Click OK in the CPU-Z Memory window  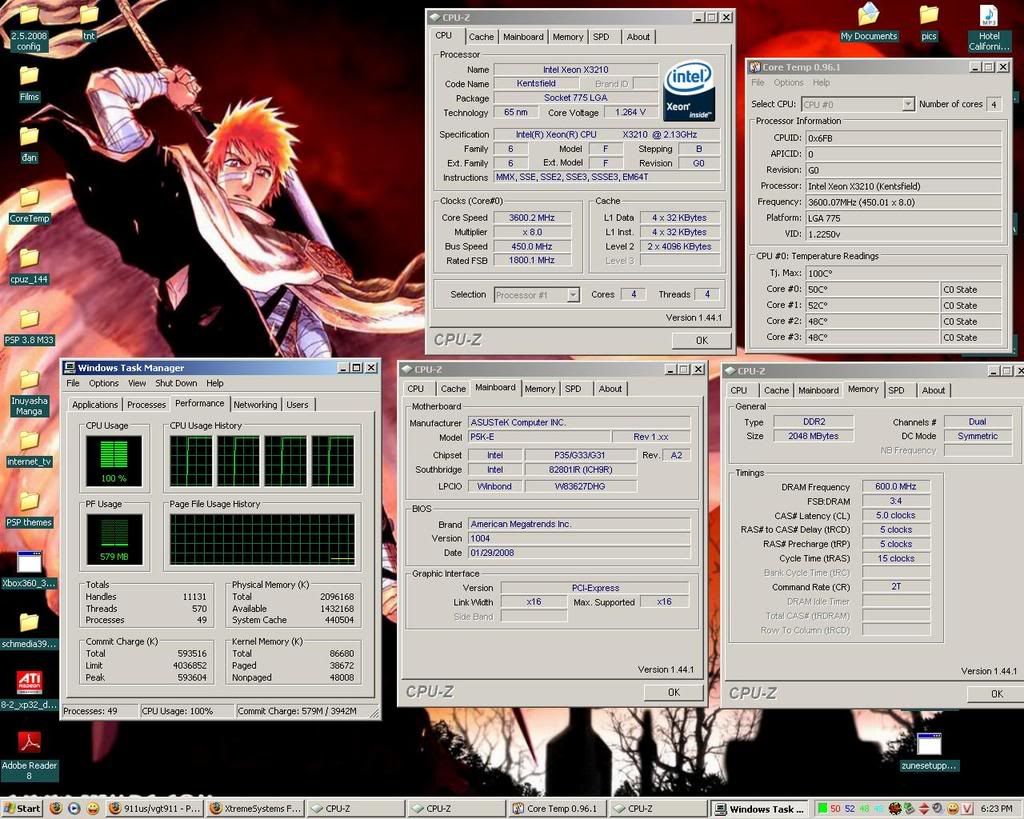coord(995,694)
